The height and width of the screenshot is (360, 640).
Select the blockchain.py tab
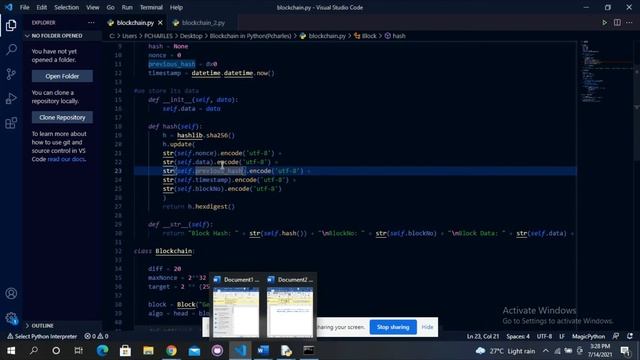(135, 23)
